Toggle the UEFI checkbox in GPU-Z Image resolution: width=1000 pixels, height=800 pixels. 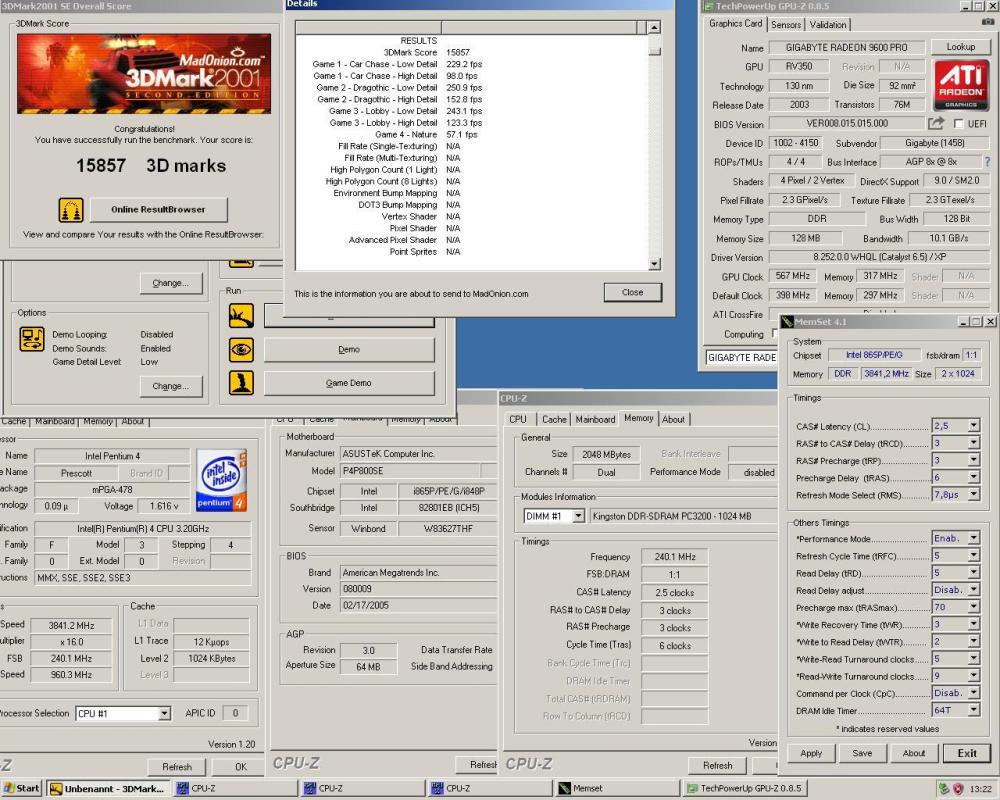click(x=958, y=124)
